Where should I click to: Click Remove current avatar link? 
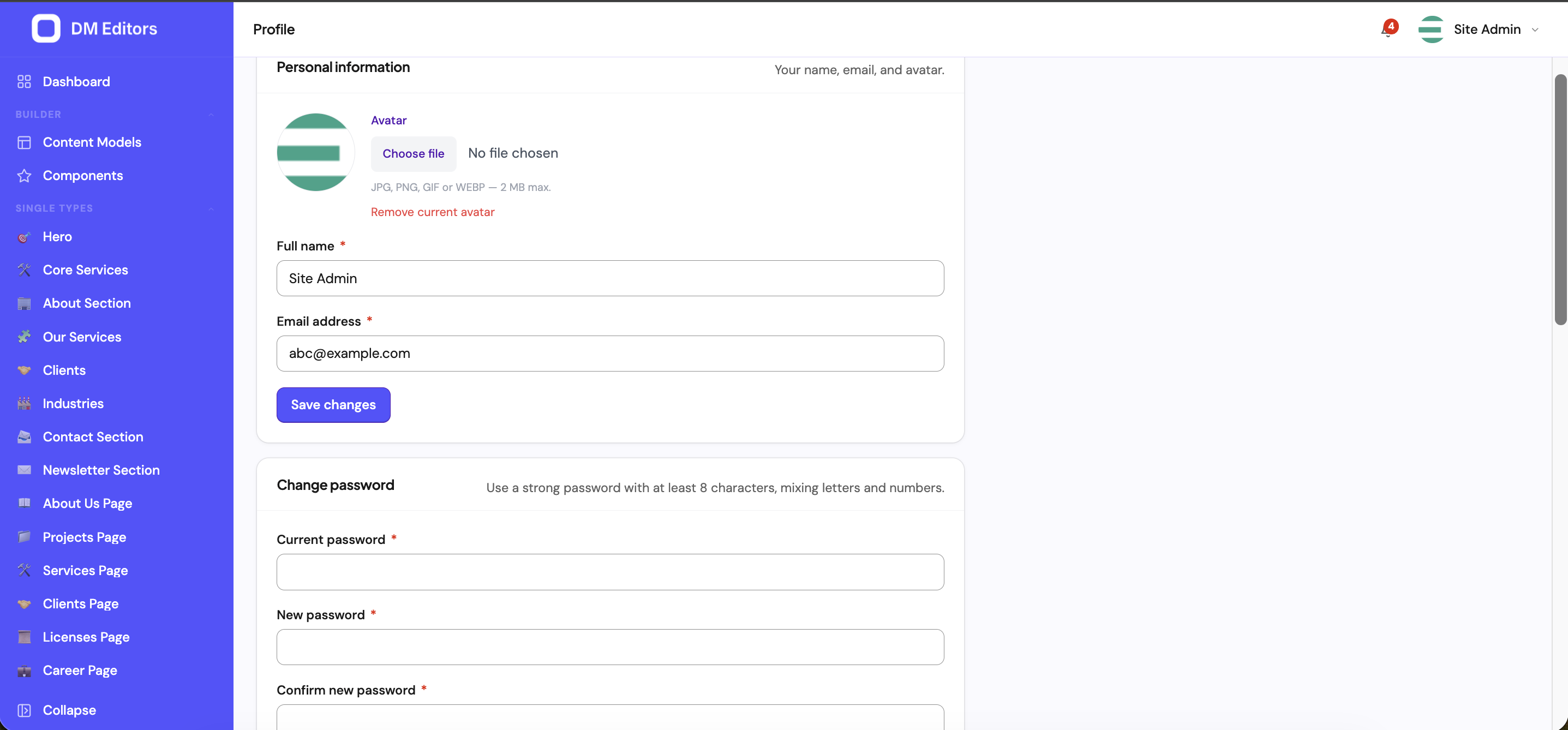432,212
